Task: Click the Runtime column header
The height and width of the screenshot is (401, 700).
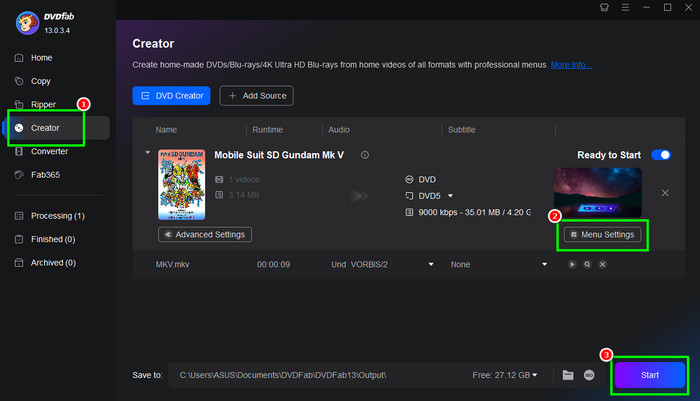Action: [267, 130]
